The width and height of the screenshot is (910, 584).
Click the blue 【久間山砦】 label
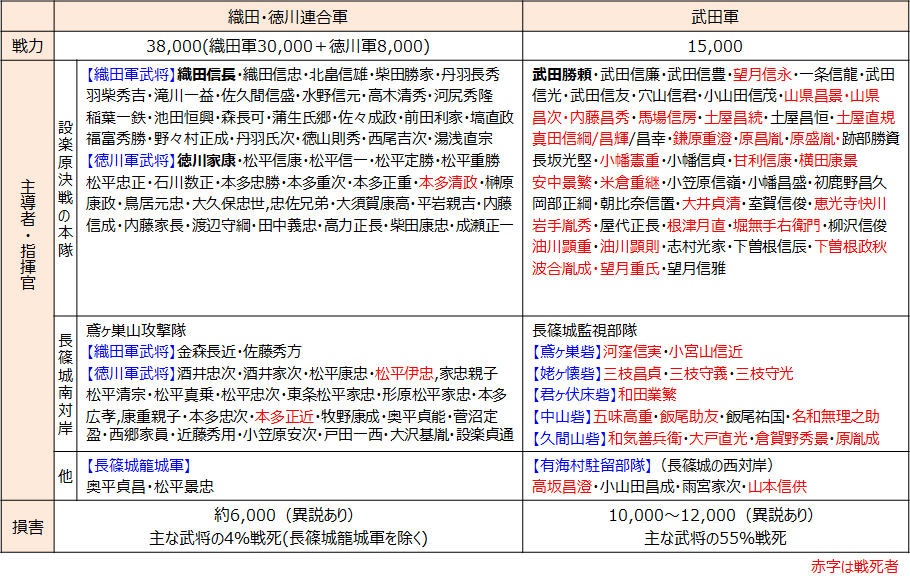coord(567,437)
